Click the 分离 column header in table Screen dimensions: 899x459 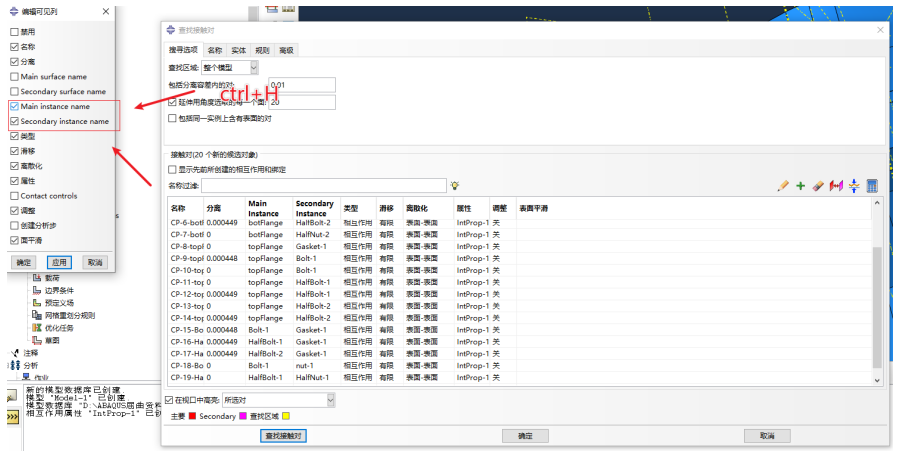[x=224, y=209]
